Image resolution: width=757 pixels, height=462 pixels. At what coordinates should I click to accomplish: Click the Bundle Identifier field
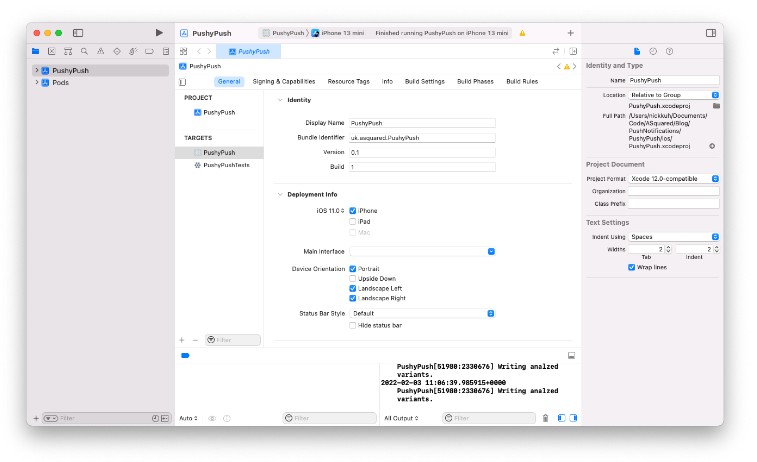422,138
